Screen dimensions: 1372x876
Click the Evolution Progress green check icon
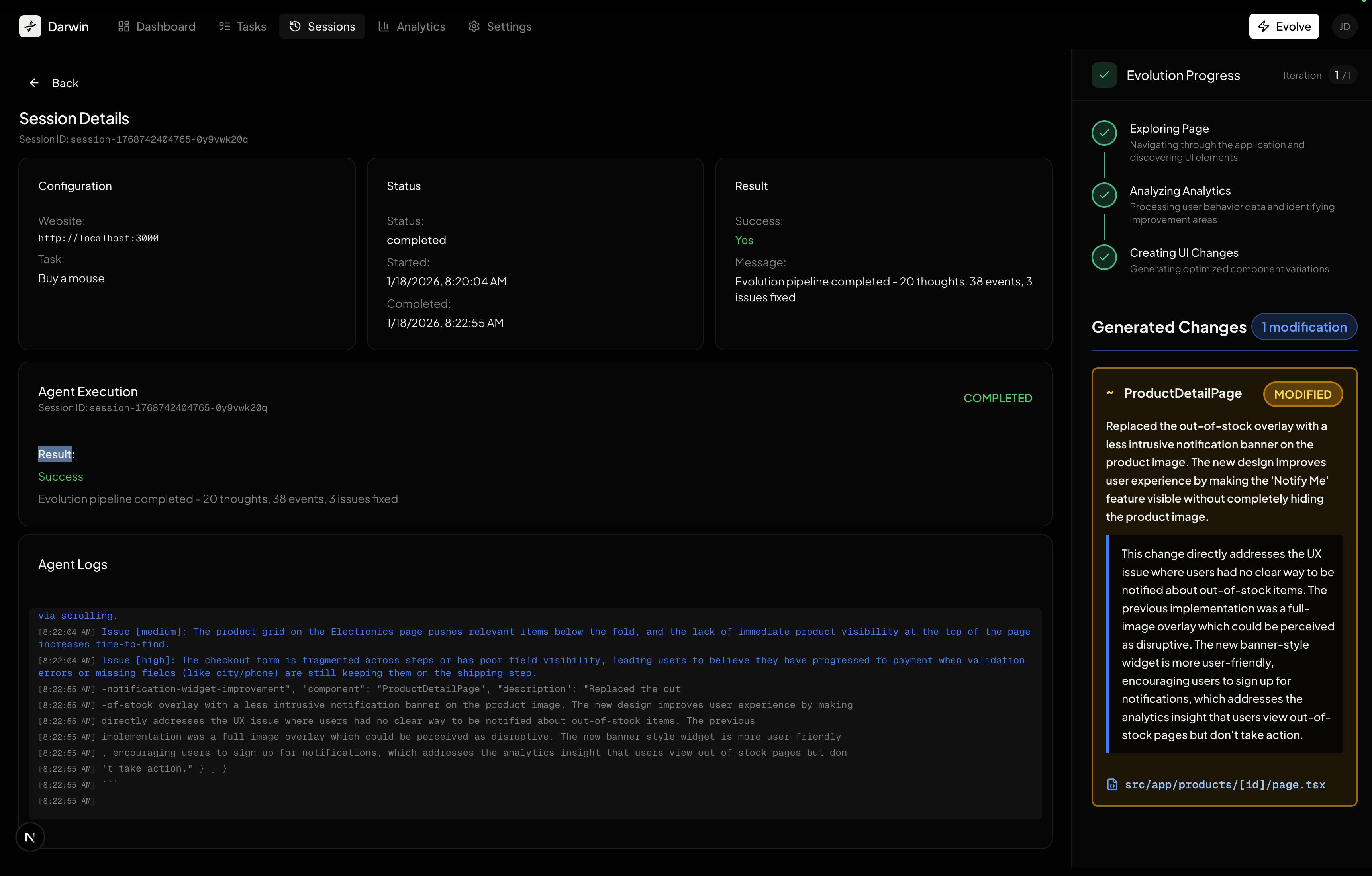pos(1103,75)
